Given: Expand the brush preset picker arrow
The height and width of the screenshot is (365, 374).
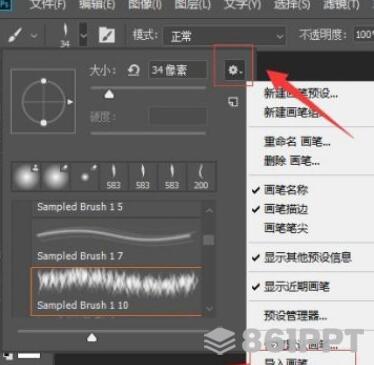Looking at the screenshot, I should (x=83, y=35).
